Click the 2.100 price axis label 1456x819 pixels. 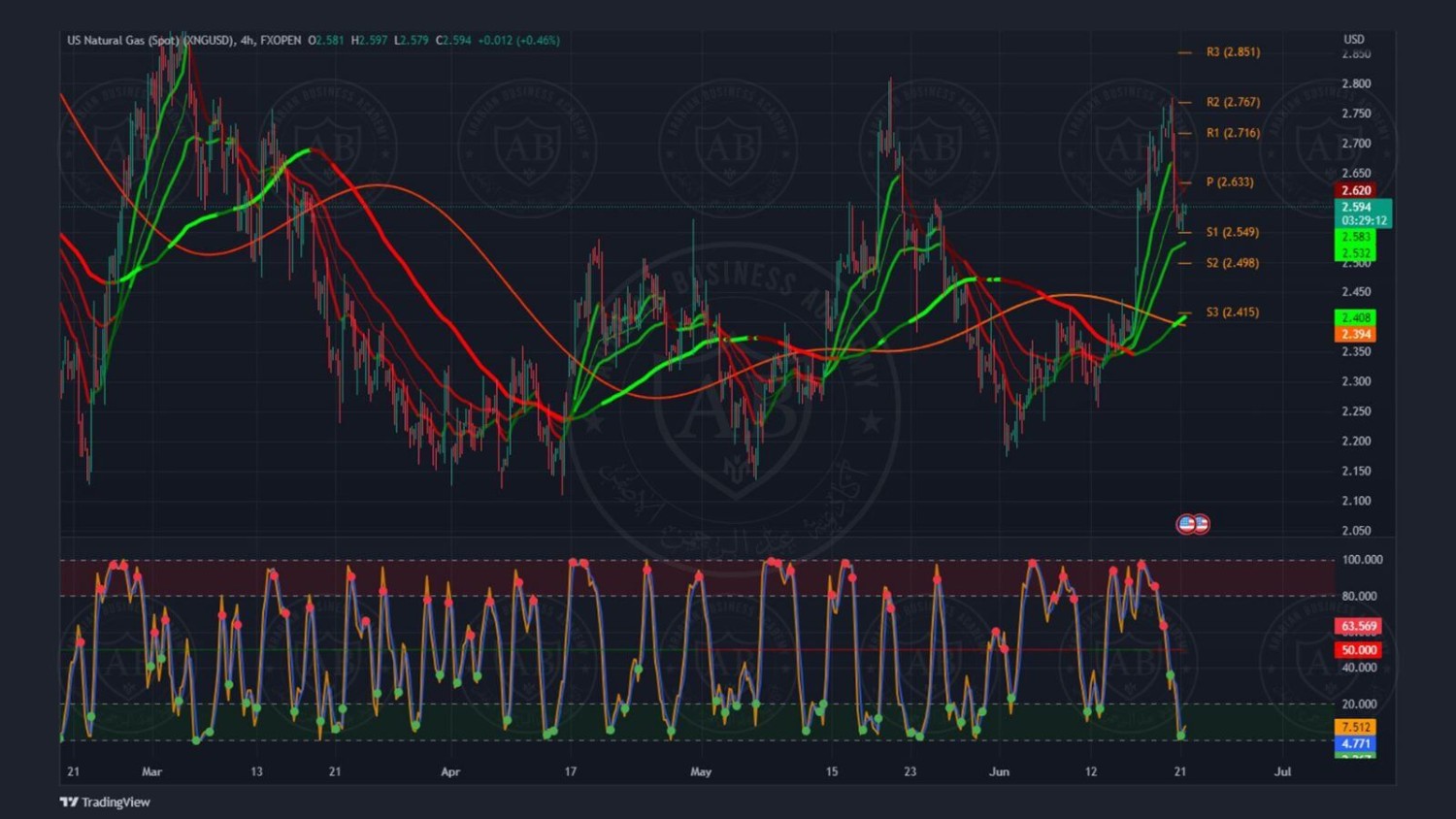pos(1356,501)
